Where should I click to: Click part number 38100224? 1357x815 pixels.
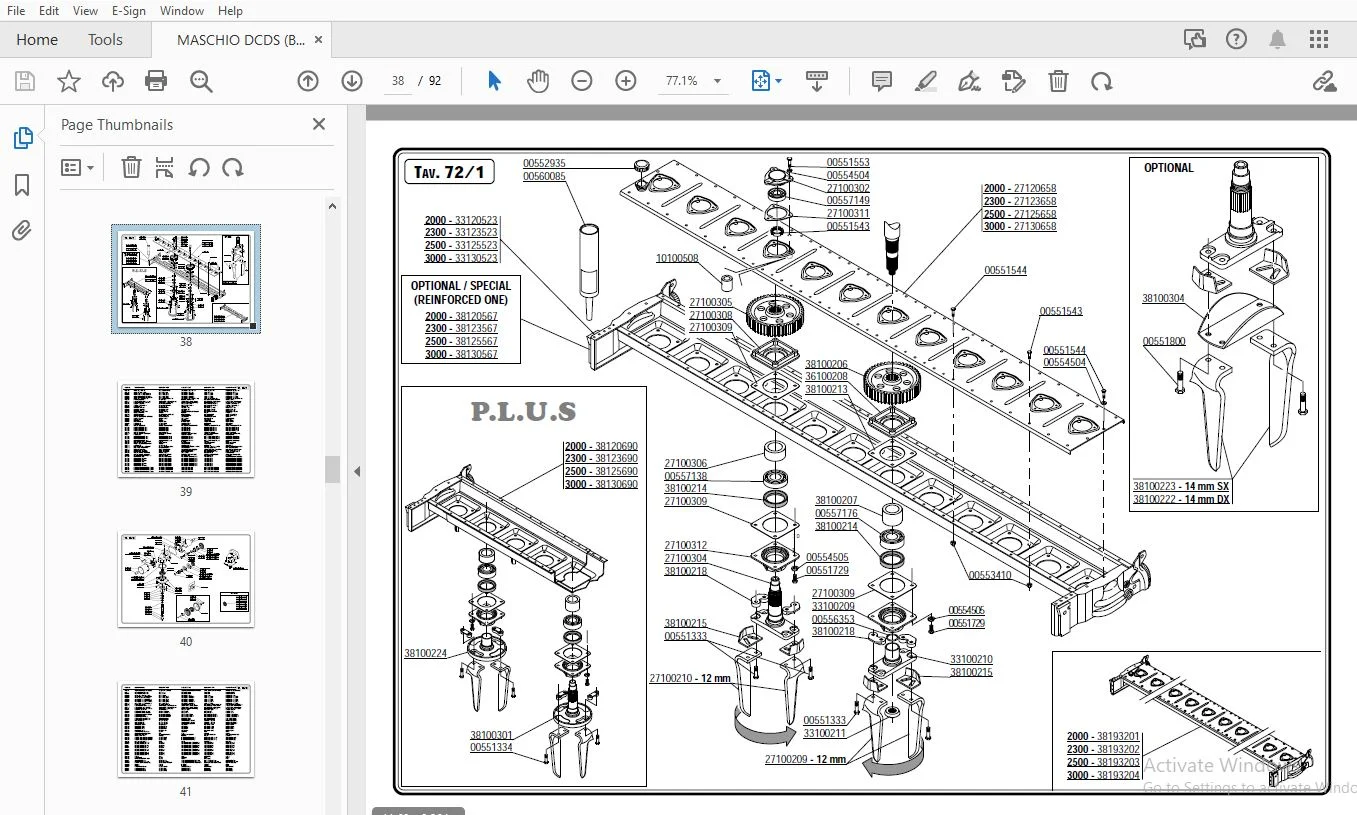[426, 653]
